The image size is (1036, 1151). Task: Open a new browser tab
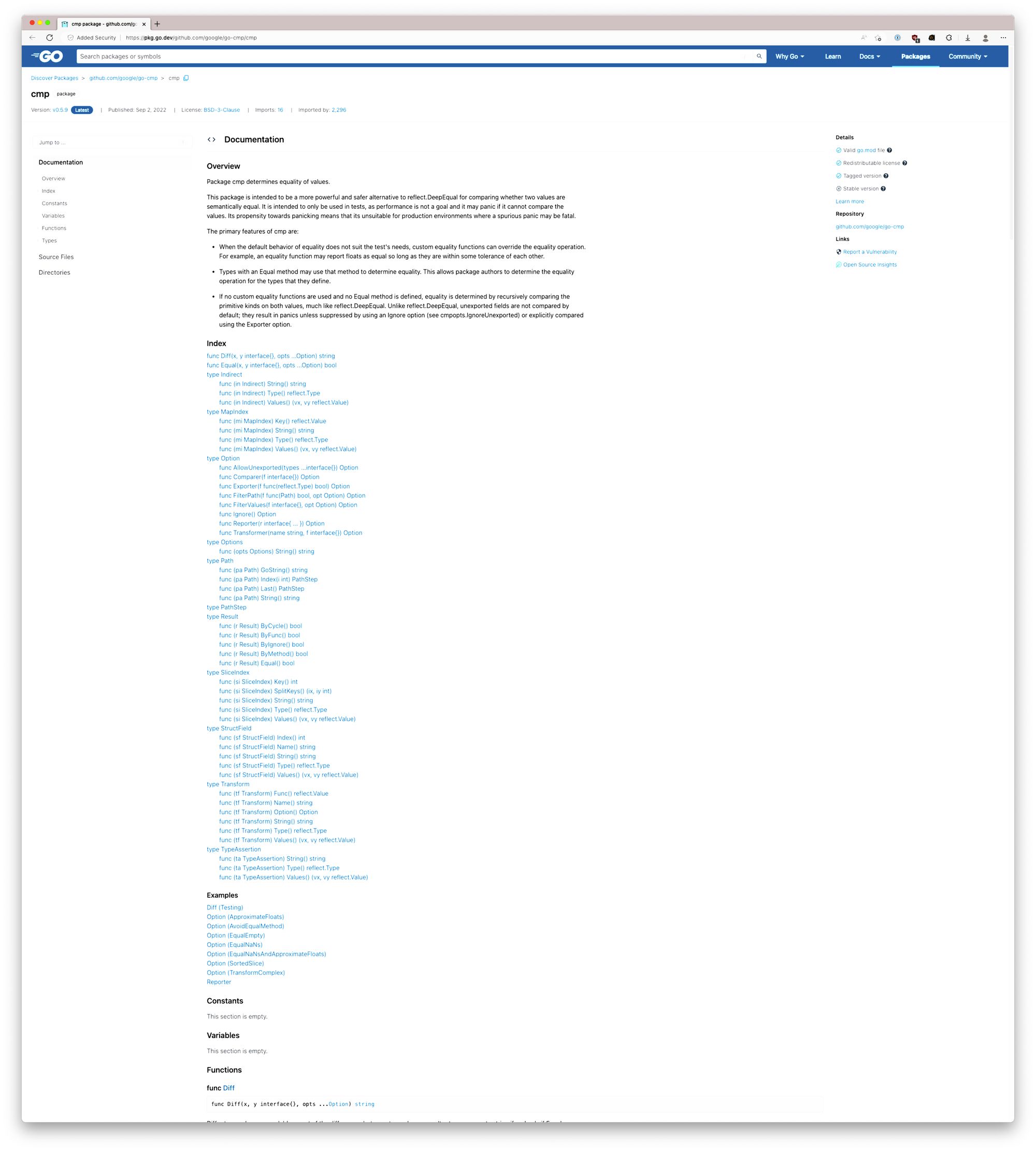(157, 24)
